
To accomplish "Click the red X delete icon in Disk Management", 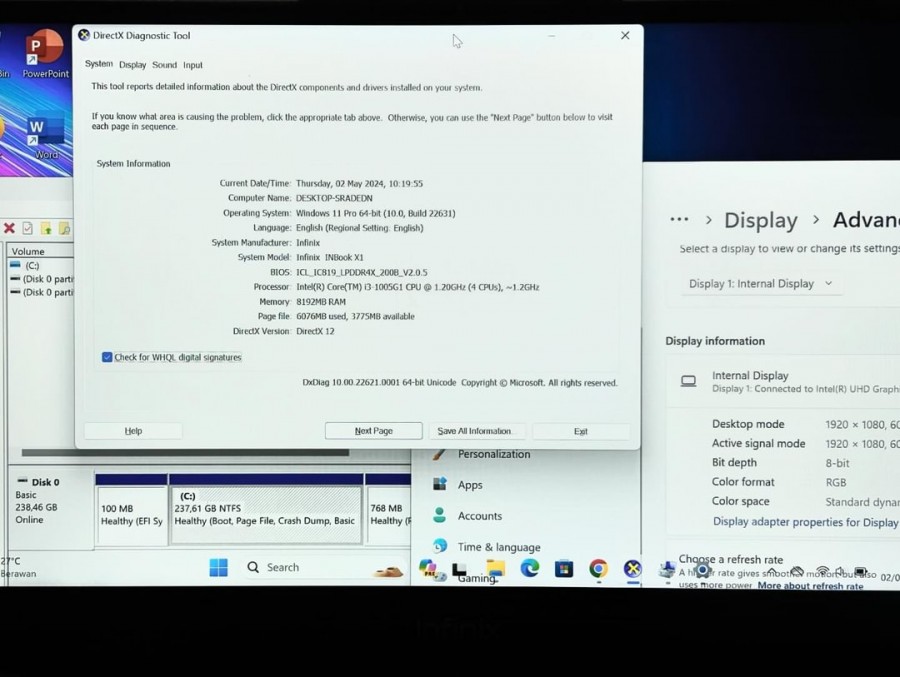I will (9, 229).
